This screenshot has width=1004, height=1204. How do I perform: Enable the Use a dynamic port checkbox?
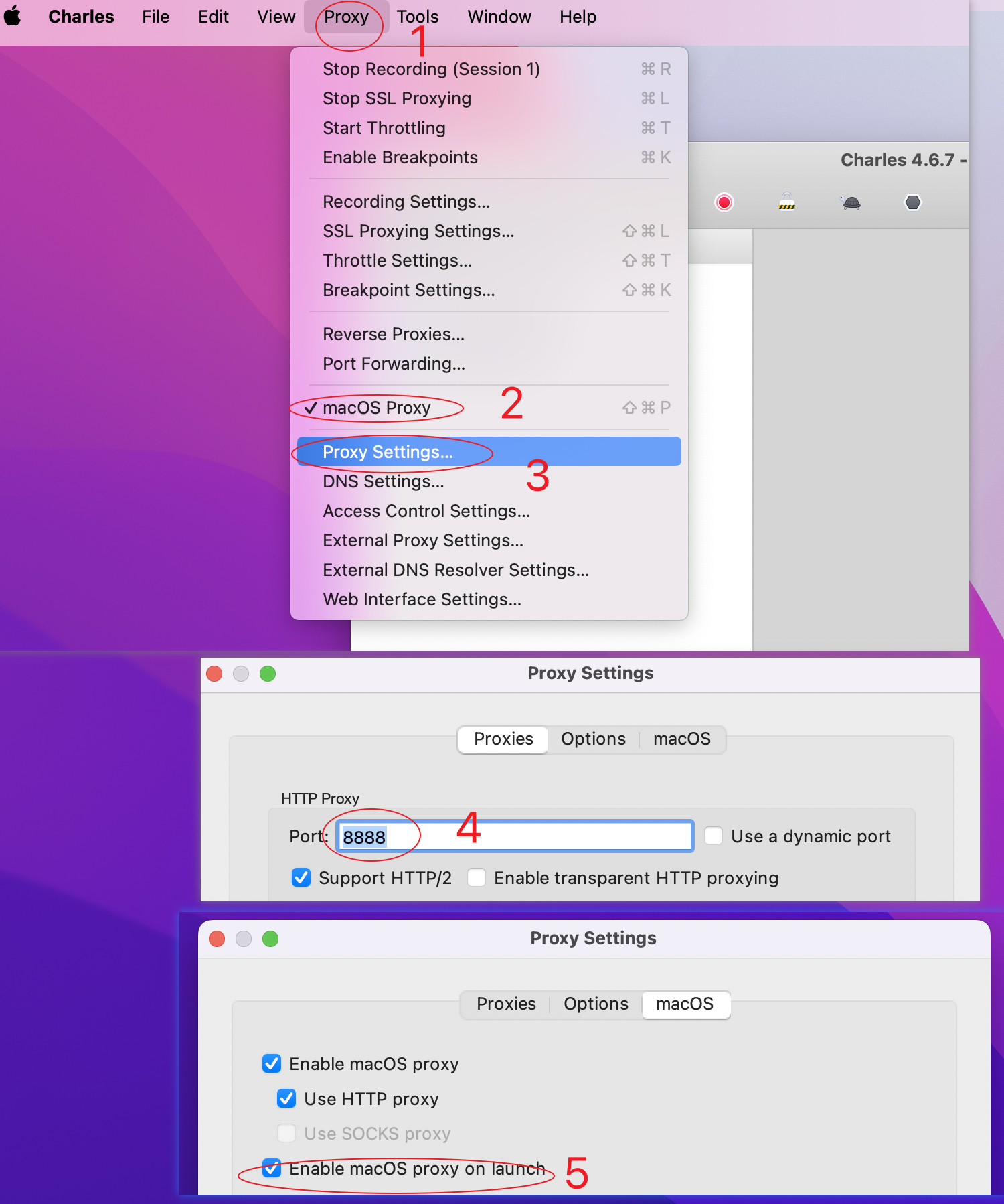coord(714,836)
